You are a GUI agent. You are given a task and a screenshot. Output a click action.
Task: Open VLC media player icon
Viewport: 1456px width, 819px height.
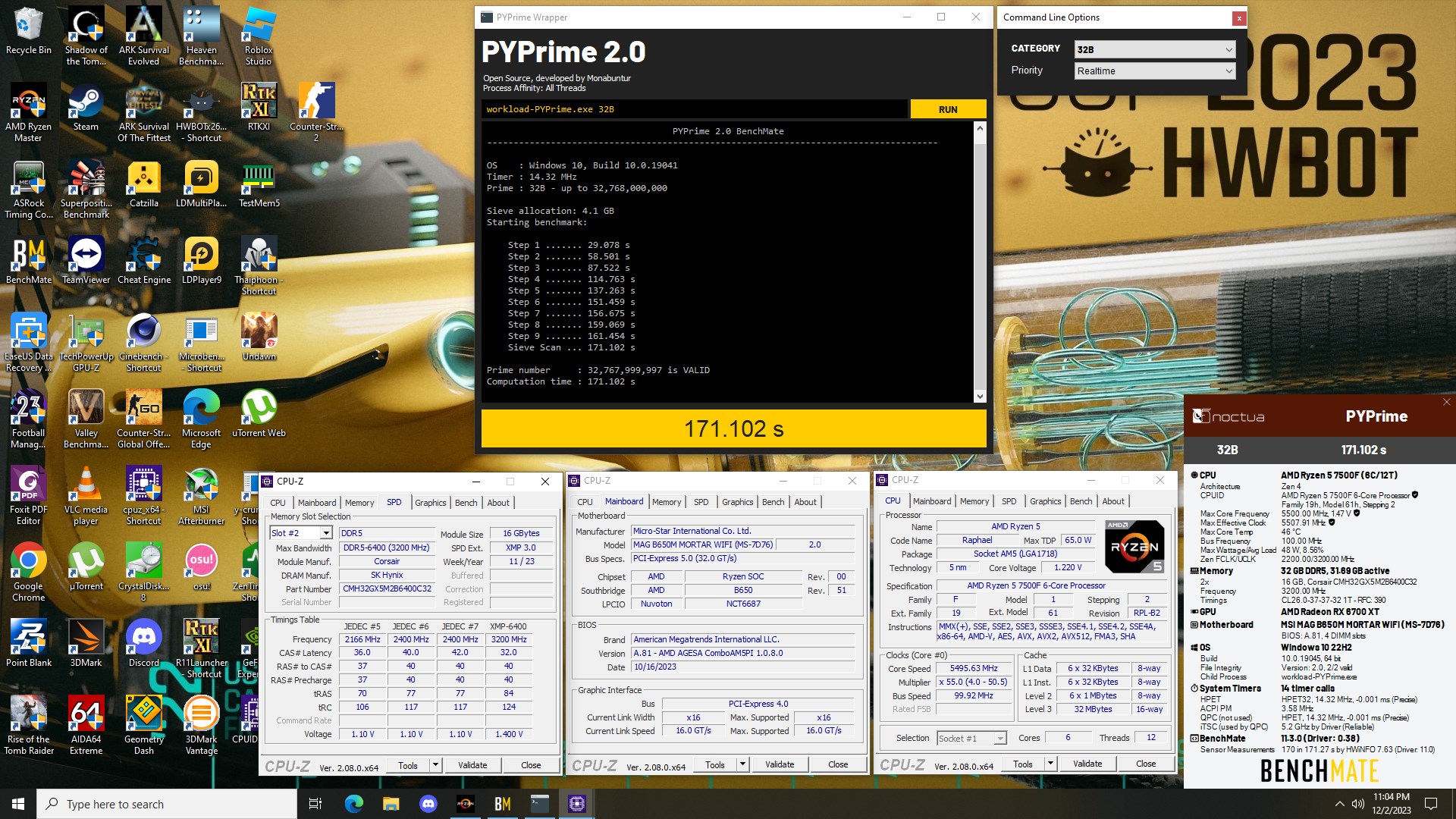86,496
